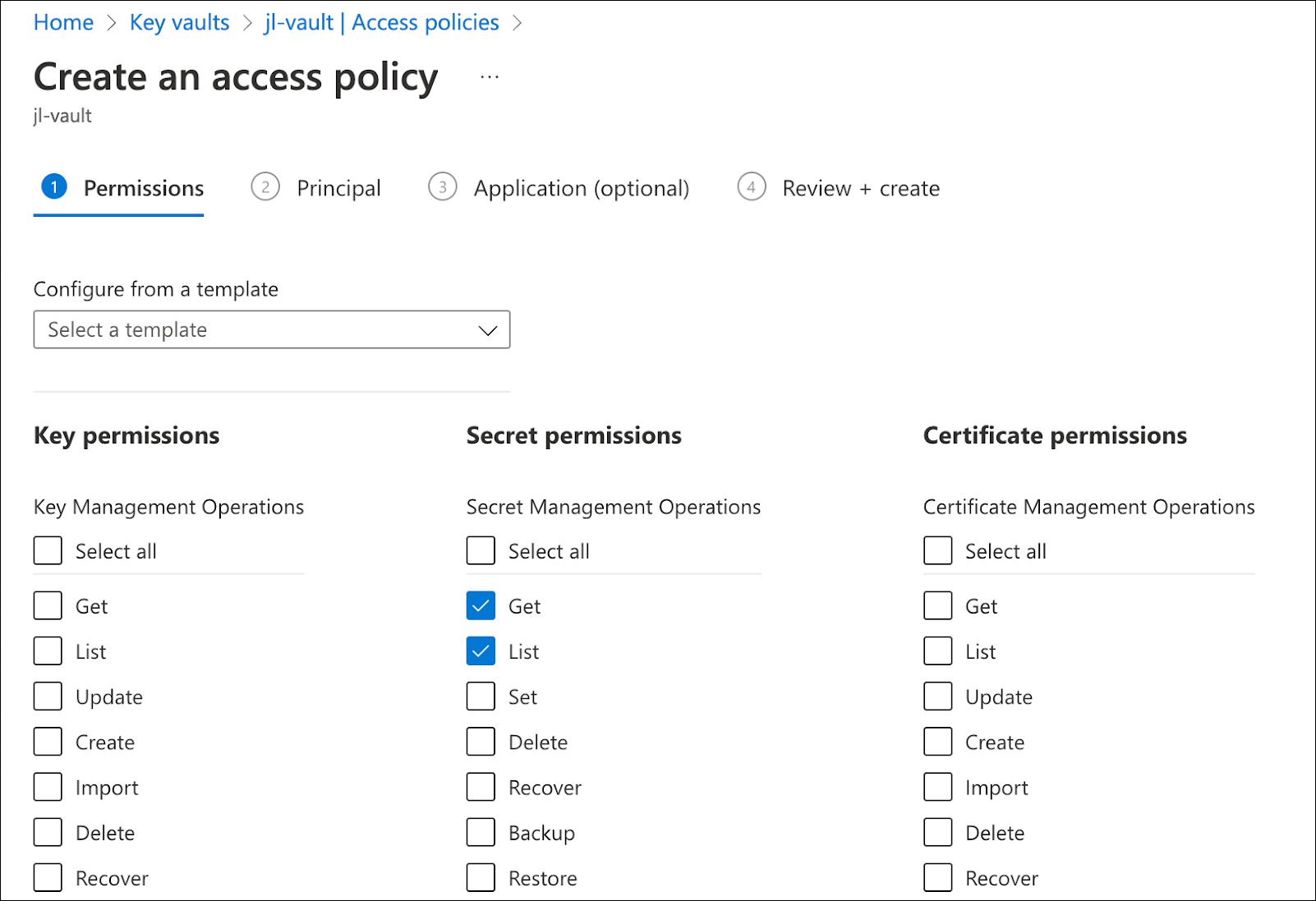The image size is (1316, 901).
Task: Click the step 1 Permissions circle icon
Action: point(54,187)
